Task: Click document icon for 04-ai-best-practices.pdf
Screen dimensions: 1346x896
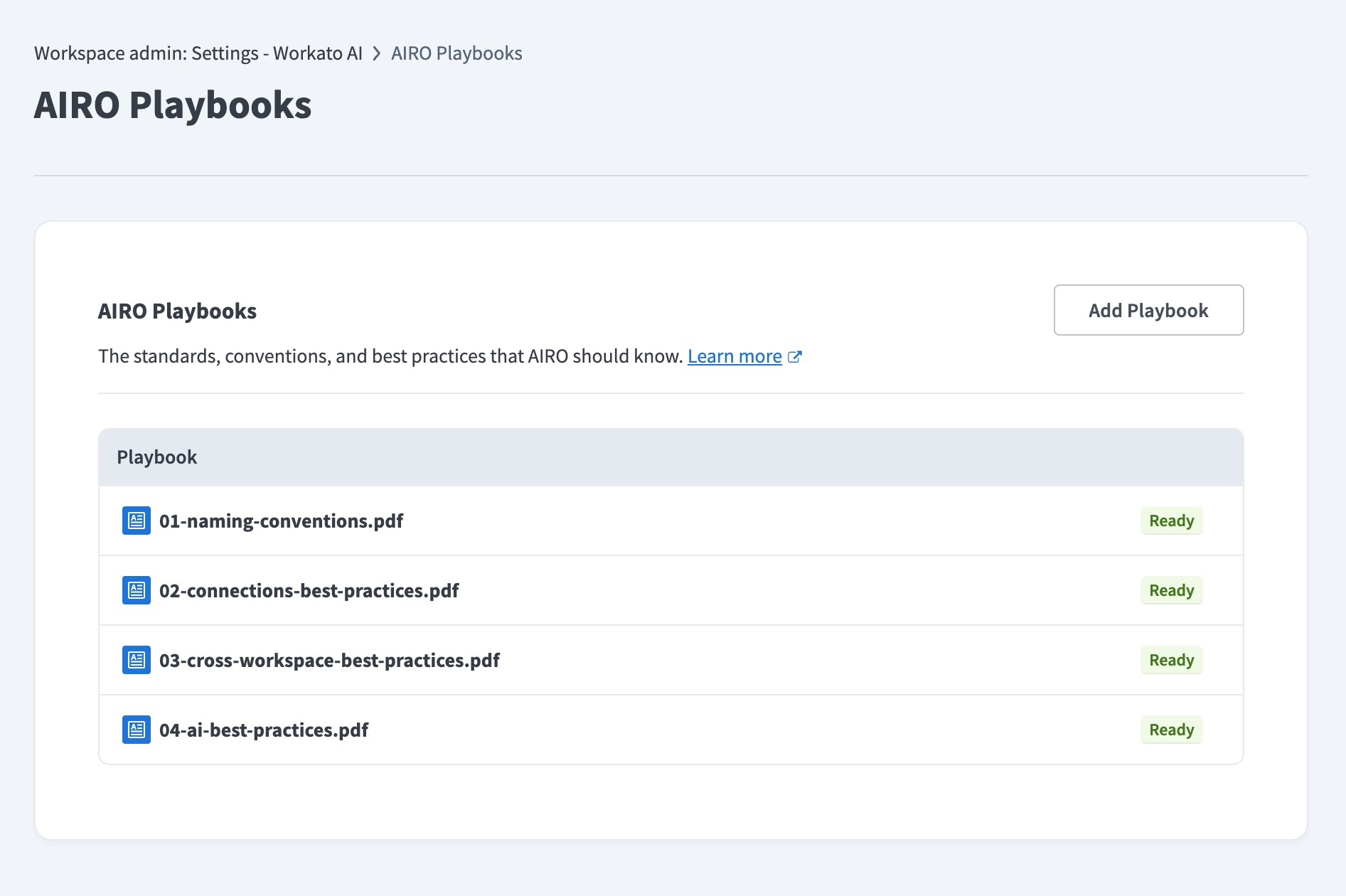Action: (x=136, y=730)
